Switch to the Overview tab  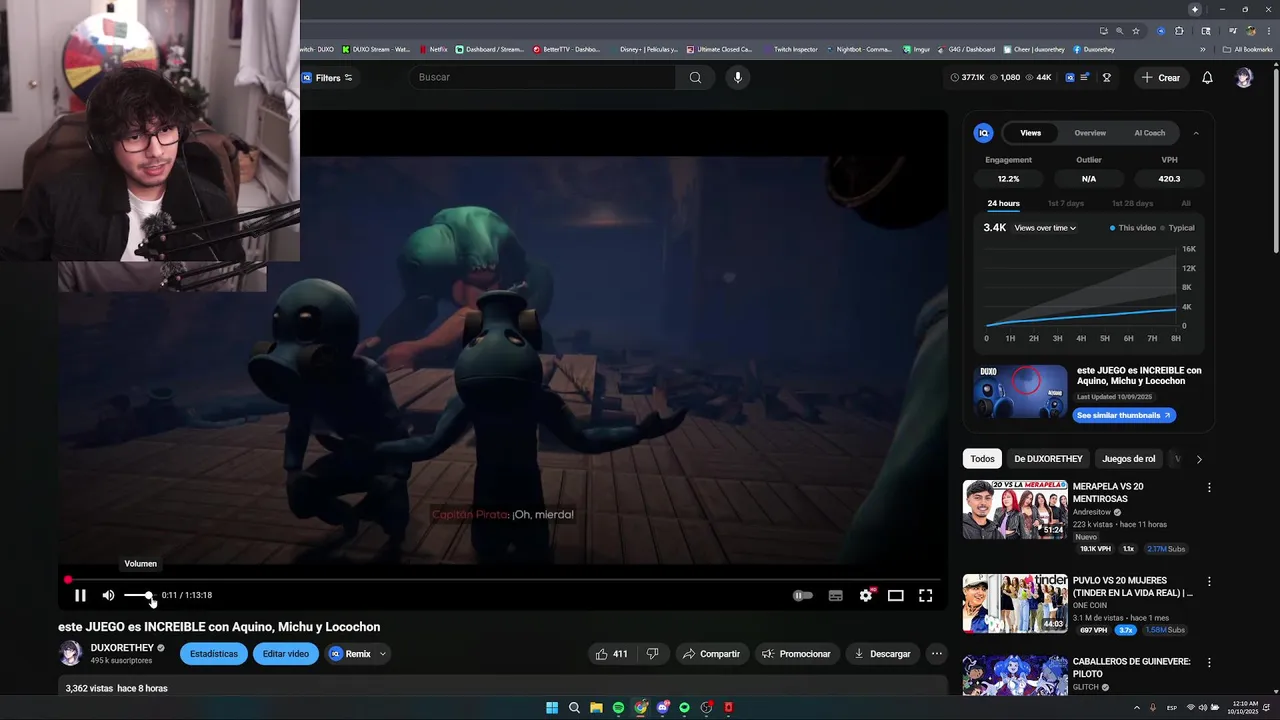click(1090, 132)
